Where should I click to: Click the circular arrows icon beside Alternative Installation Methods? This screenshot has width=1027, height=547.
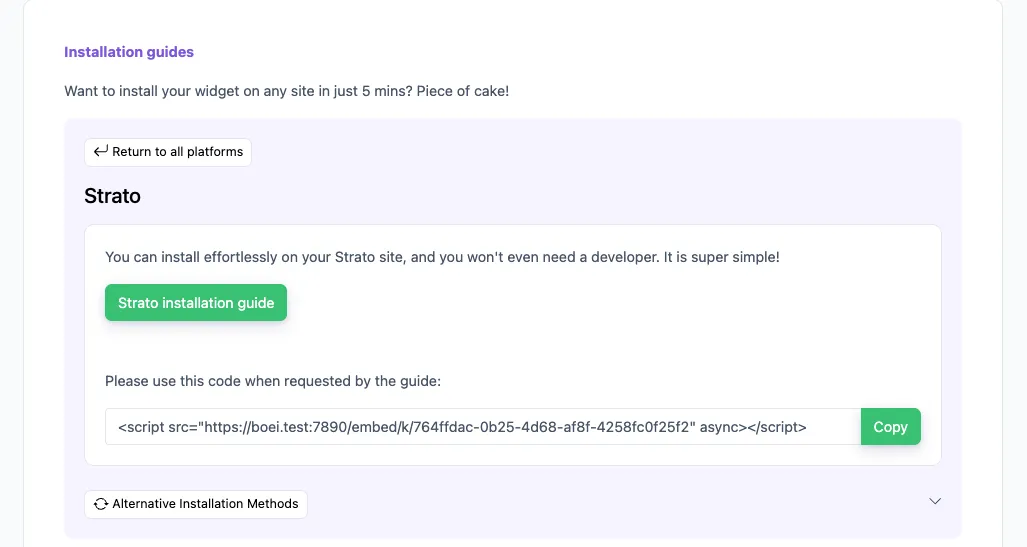(x=101, y=504)
